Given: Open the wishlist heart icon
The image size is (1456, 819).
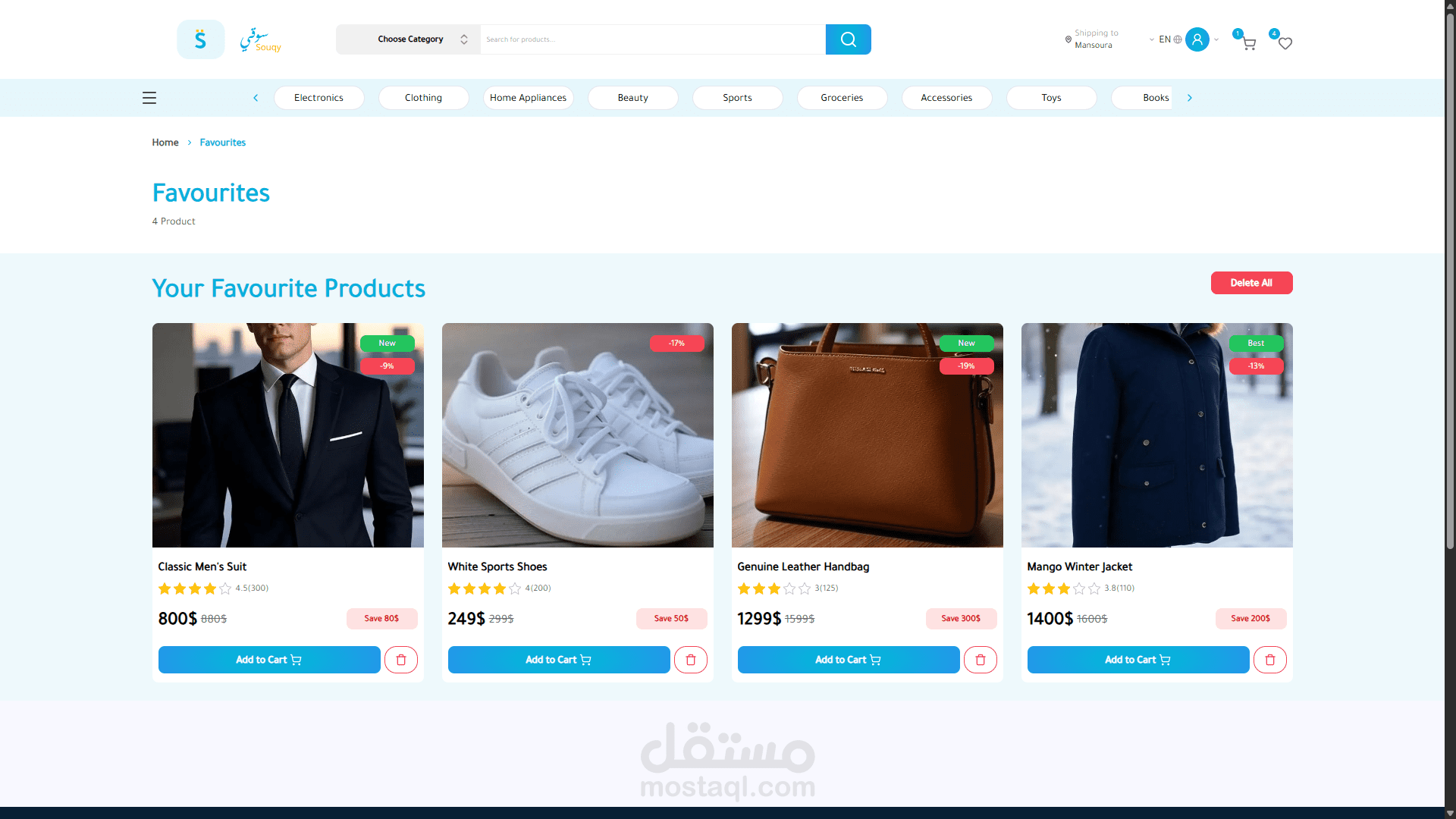Looking at the screenshot, I should (x=1285, y=43).
